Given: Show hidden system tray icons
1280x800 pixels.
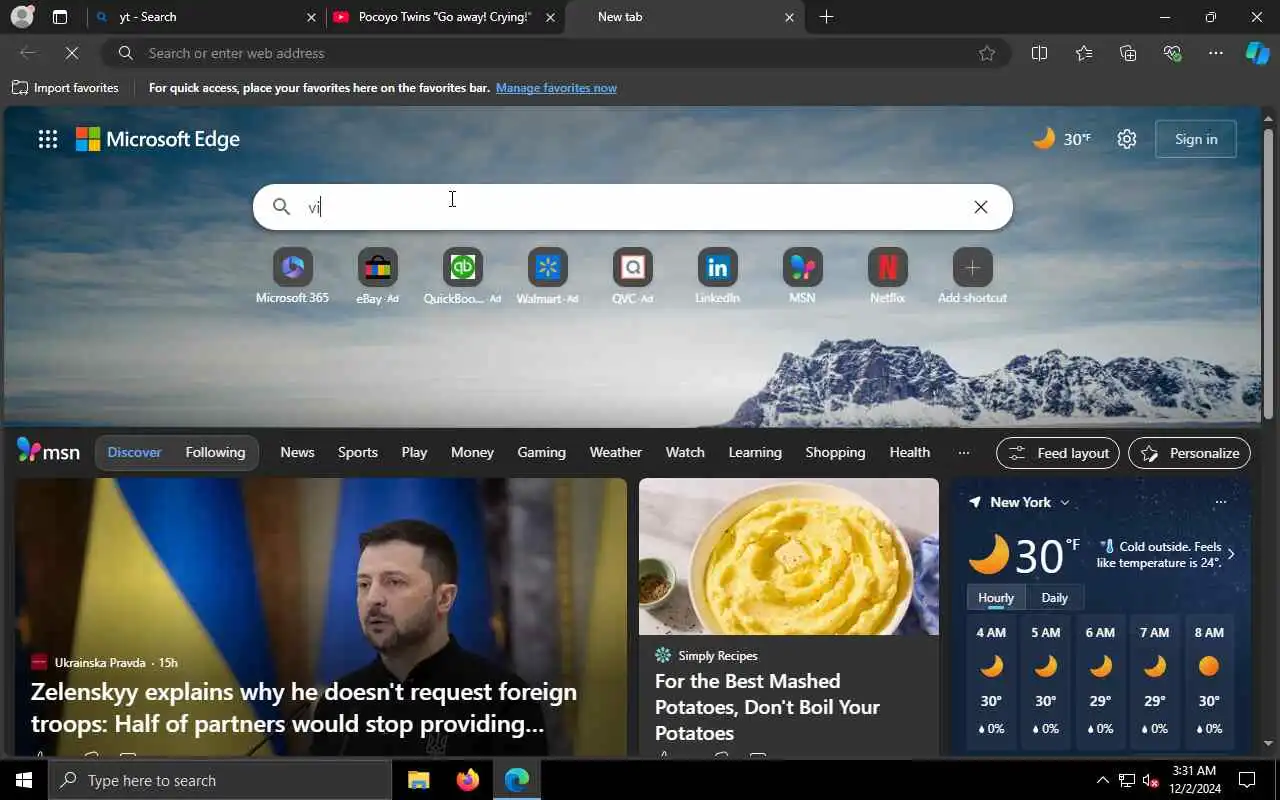Looking at the screenshot, I should click(1102, 780).
